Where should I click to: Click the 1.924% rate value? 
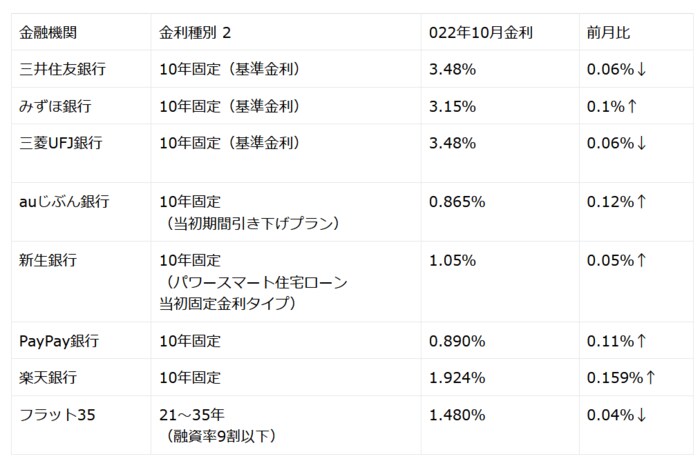457,378
